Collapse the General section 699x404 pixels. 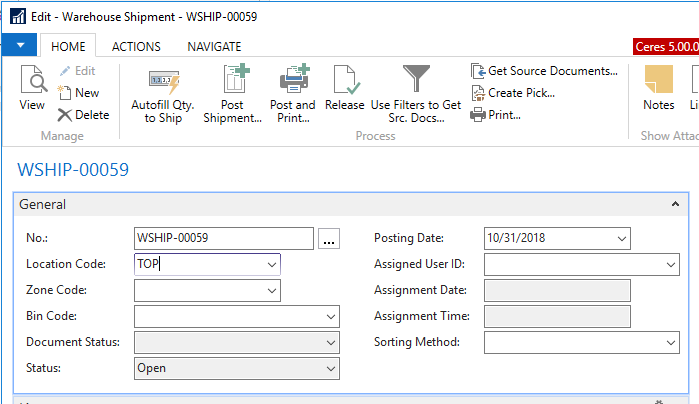674,204
